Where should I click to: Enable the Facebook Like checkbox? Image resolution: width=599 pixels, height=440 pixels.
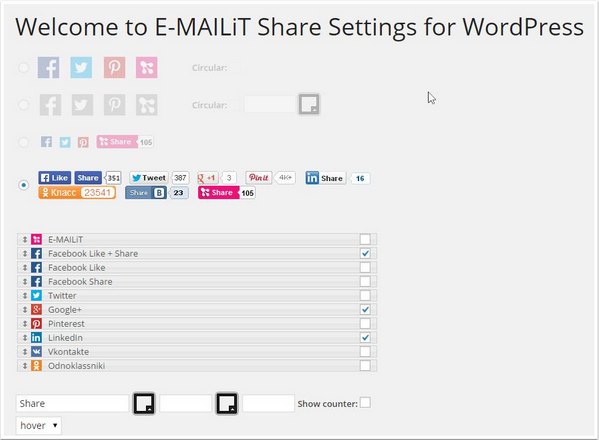point(365,267)
